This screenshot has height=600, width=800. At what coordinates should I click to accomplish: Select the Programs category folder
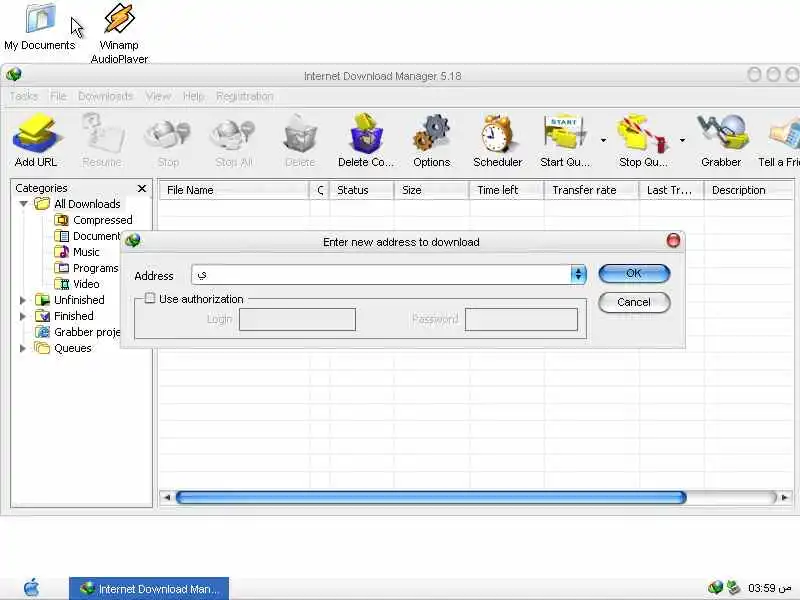point(86,268)
